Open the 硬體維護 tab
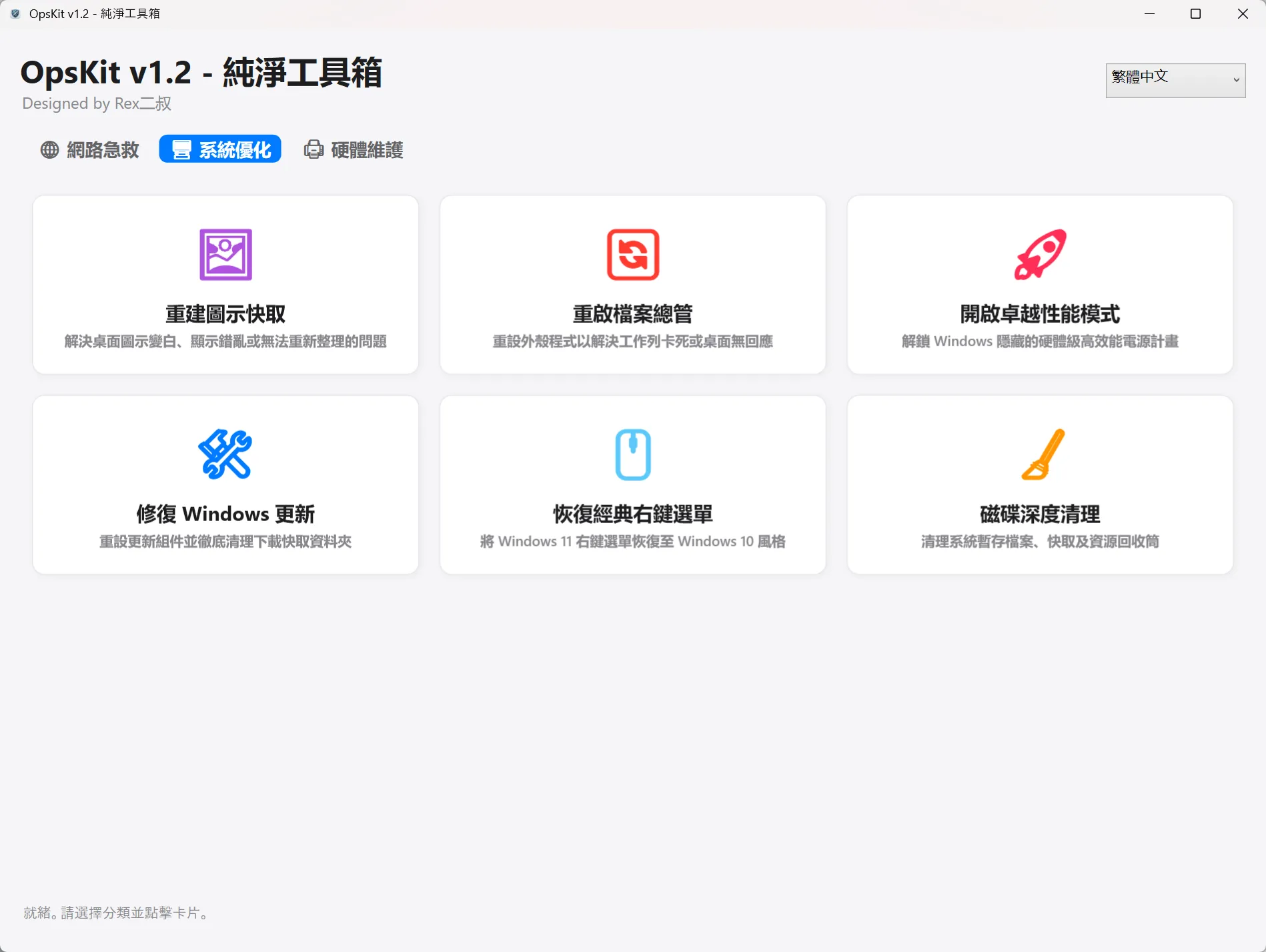Image resolution: width=1266 pixels, height=952 pixels. 354,149
